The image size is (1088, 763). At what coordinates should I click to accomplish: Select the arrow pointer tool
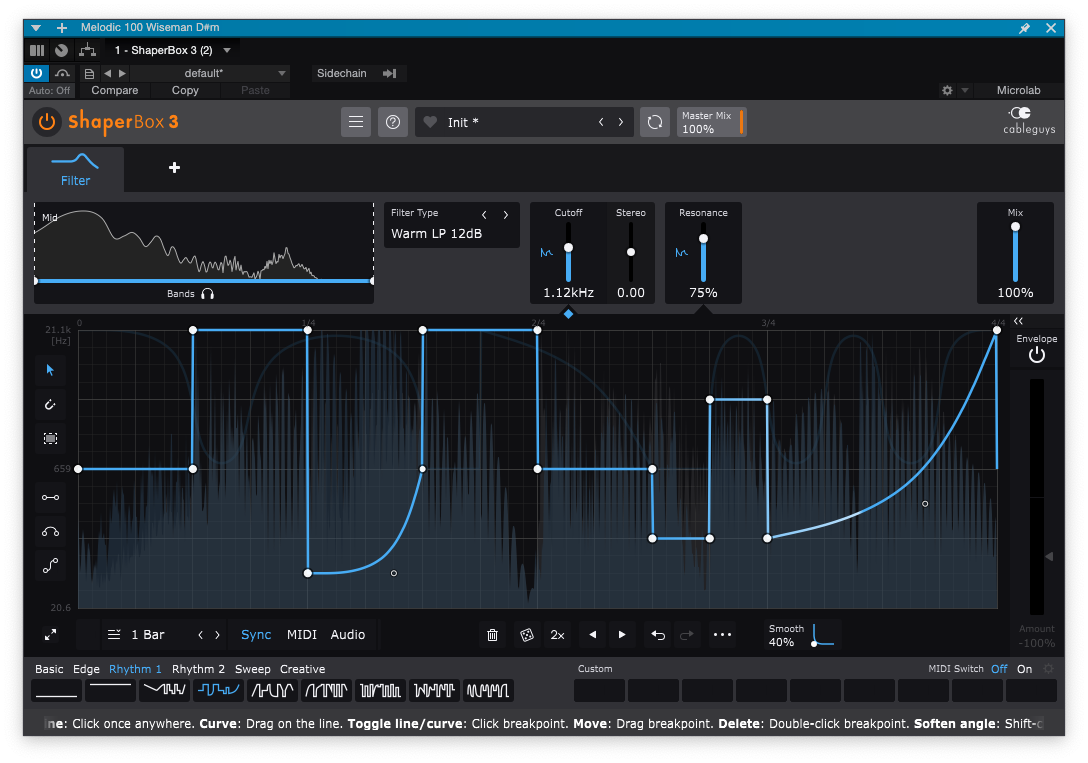[50, 370]
